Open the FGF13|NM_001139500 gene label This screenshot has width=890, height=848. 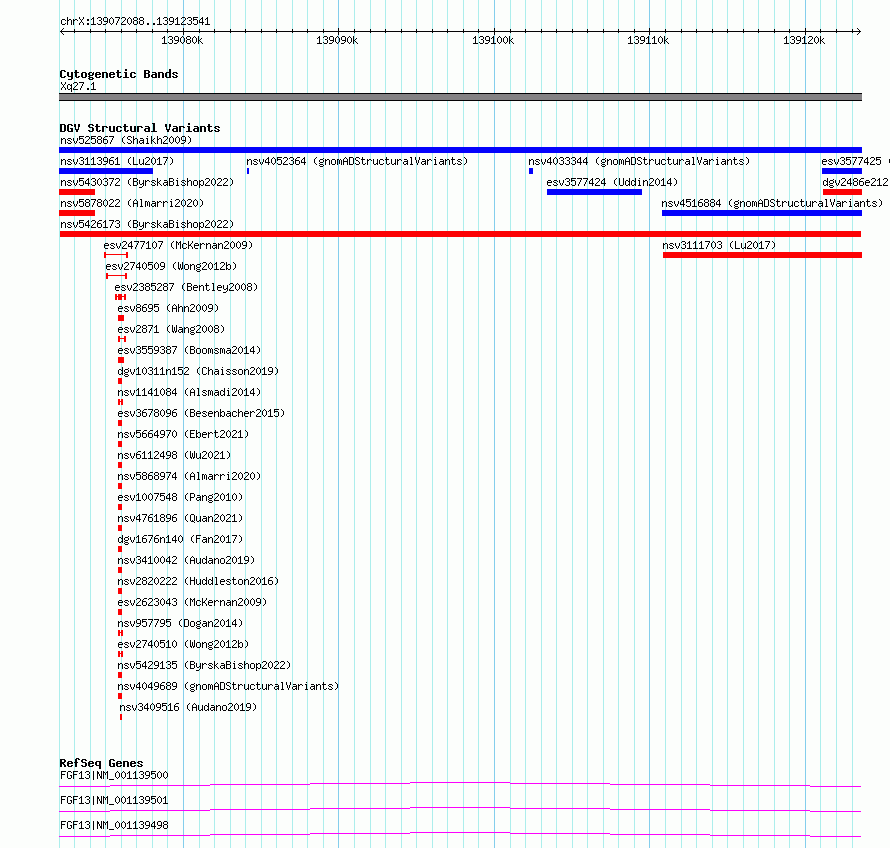tap(114, 775)
